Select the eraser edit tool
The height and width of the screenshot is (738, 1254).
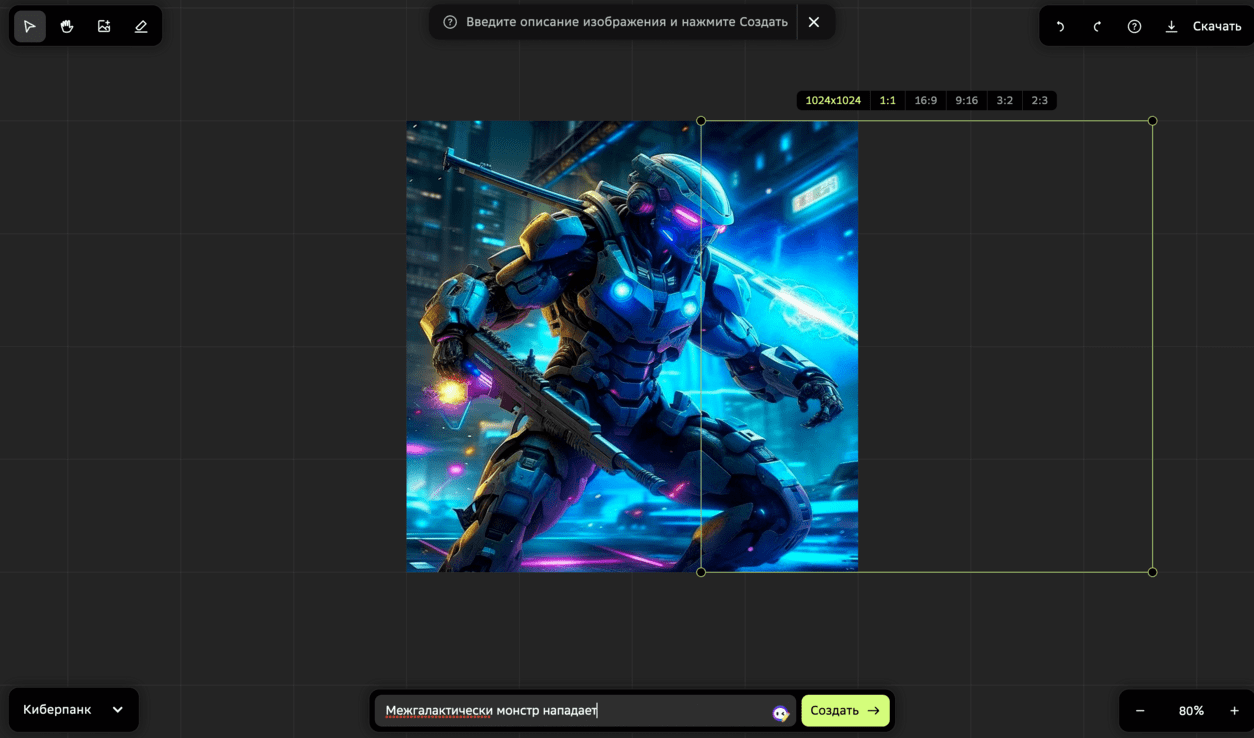141,26
